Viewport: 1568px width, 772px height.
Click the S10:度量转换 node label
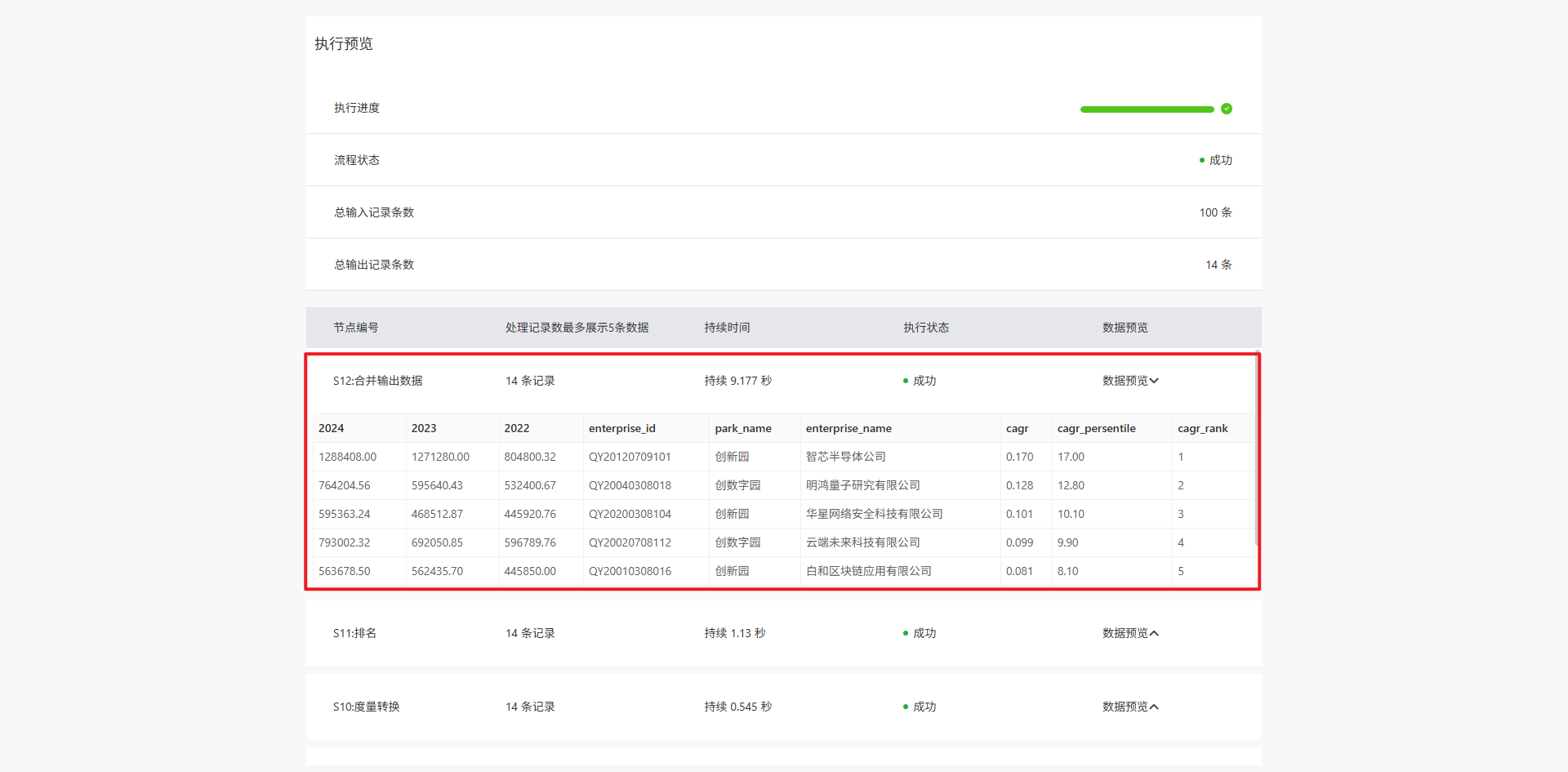[366, 707]
